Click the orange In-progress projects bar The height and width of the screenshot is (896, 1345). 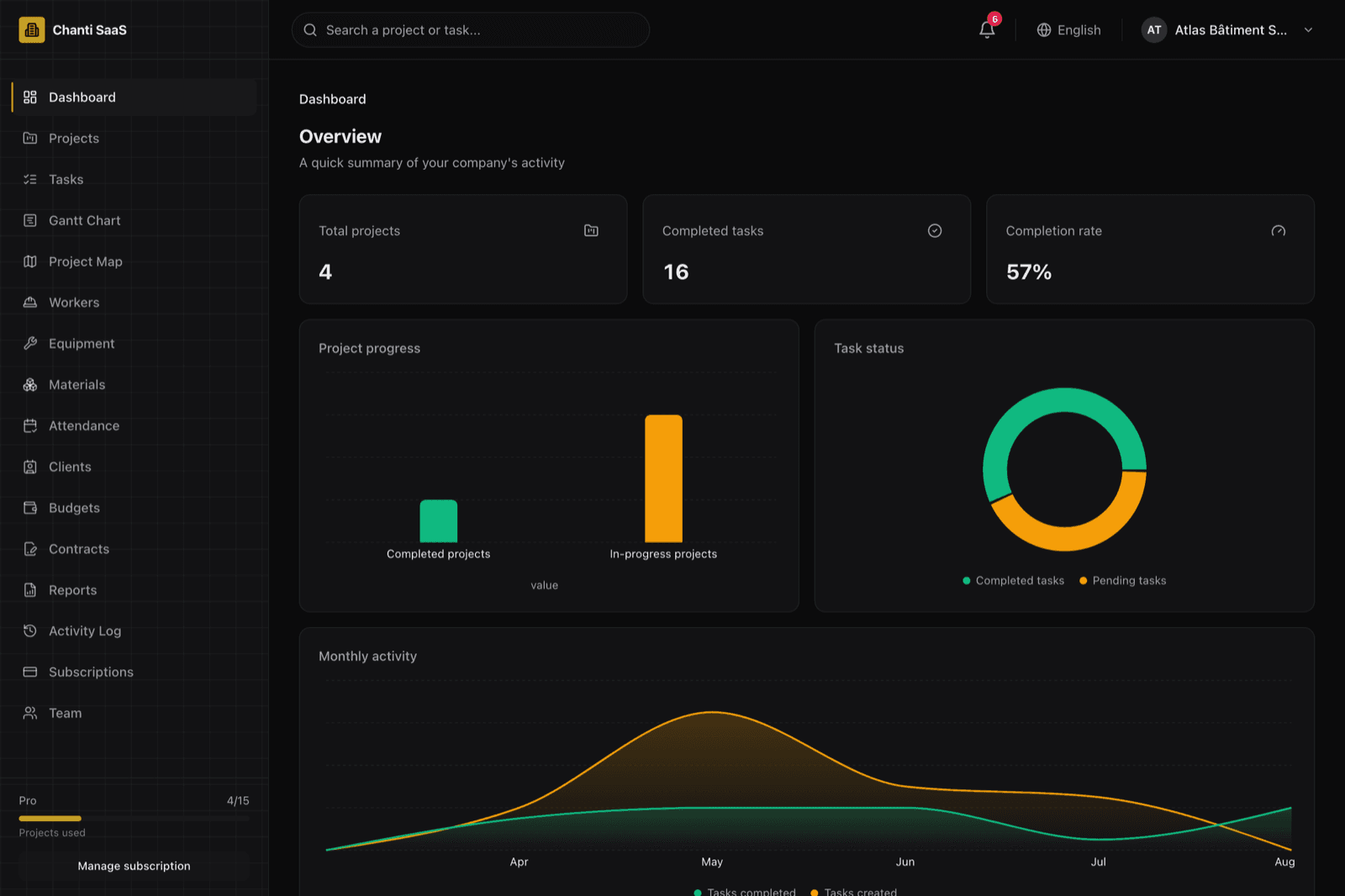pyautogui.click(x=664, y=479)
